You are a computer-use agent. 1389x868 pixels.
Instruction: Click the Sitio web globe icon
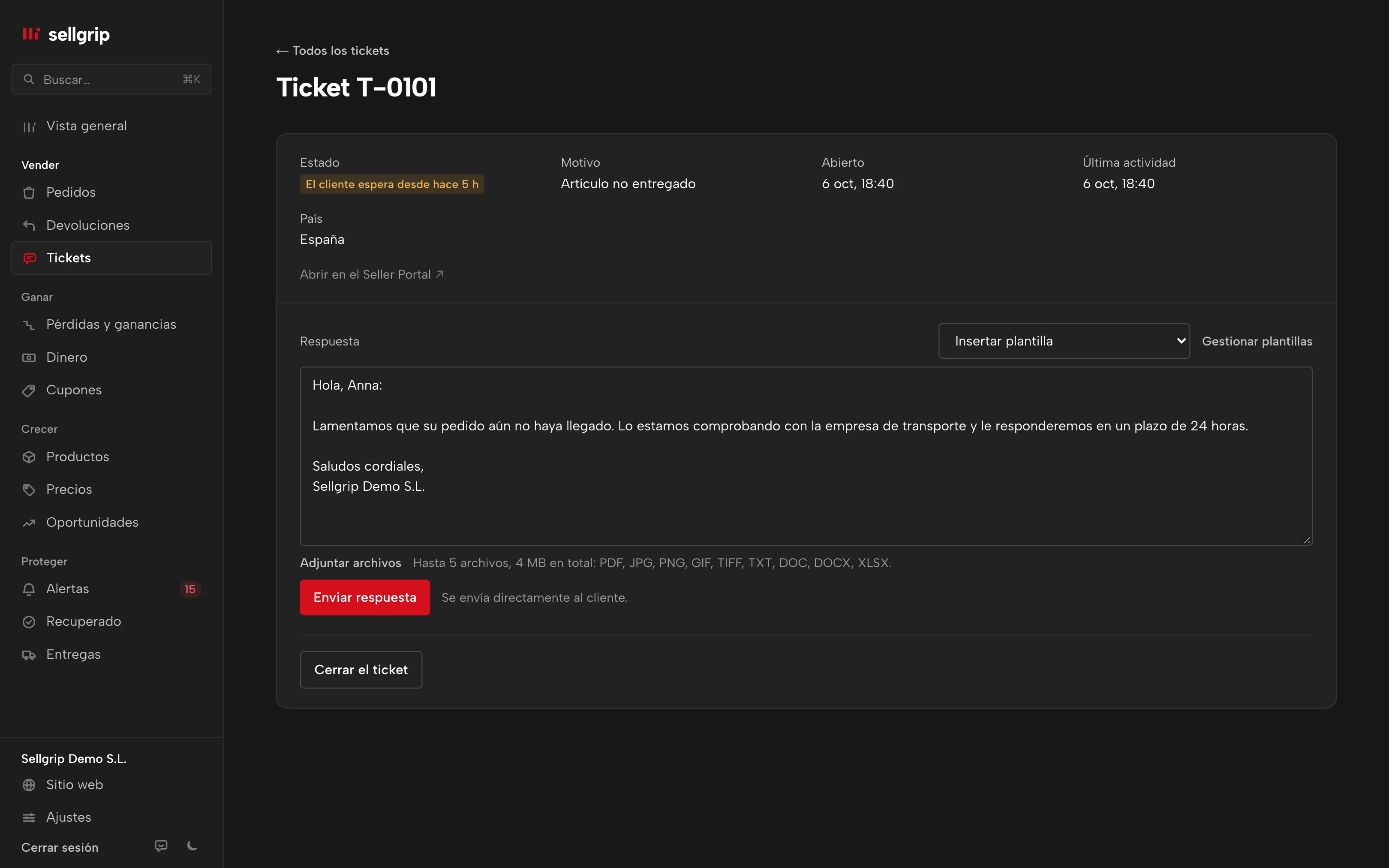(x=29, y=785)
